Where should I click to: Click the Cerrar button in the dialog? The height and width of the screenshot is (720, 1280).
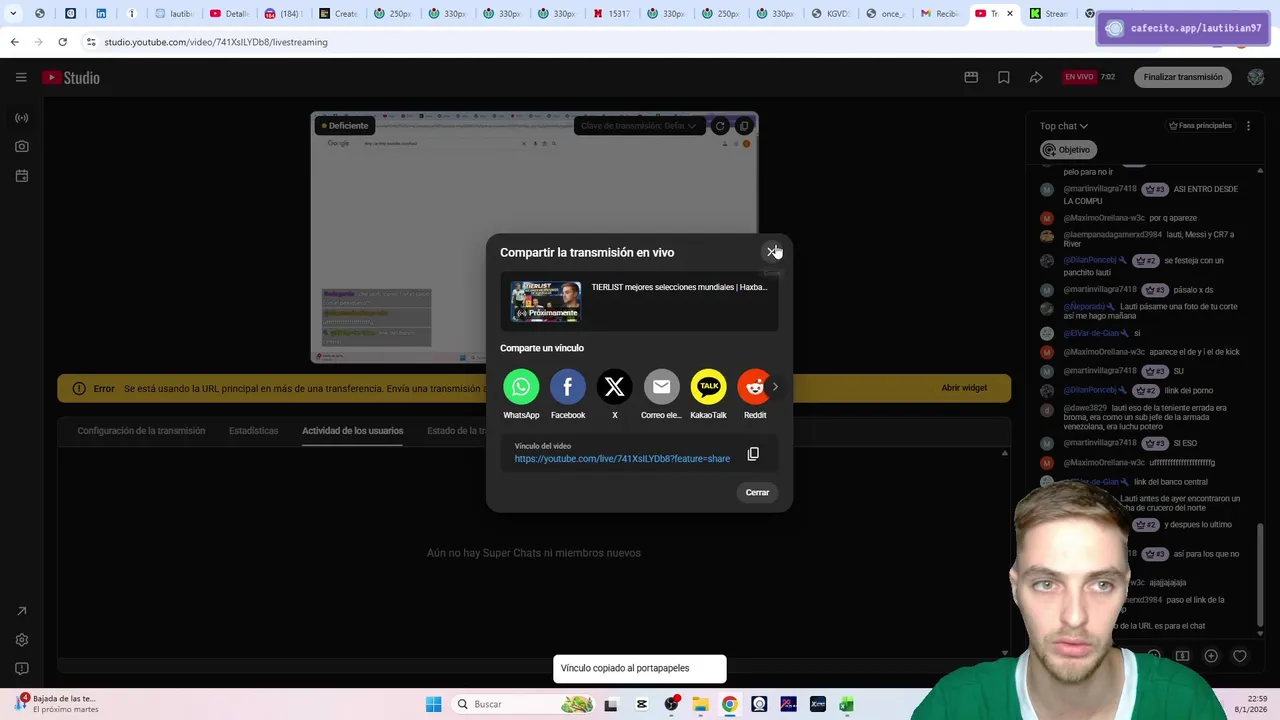click(757, 492)
